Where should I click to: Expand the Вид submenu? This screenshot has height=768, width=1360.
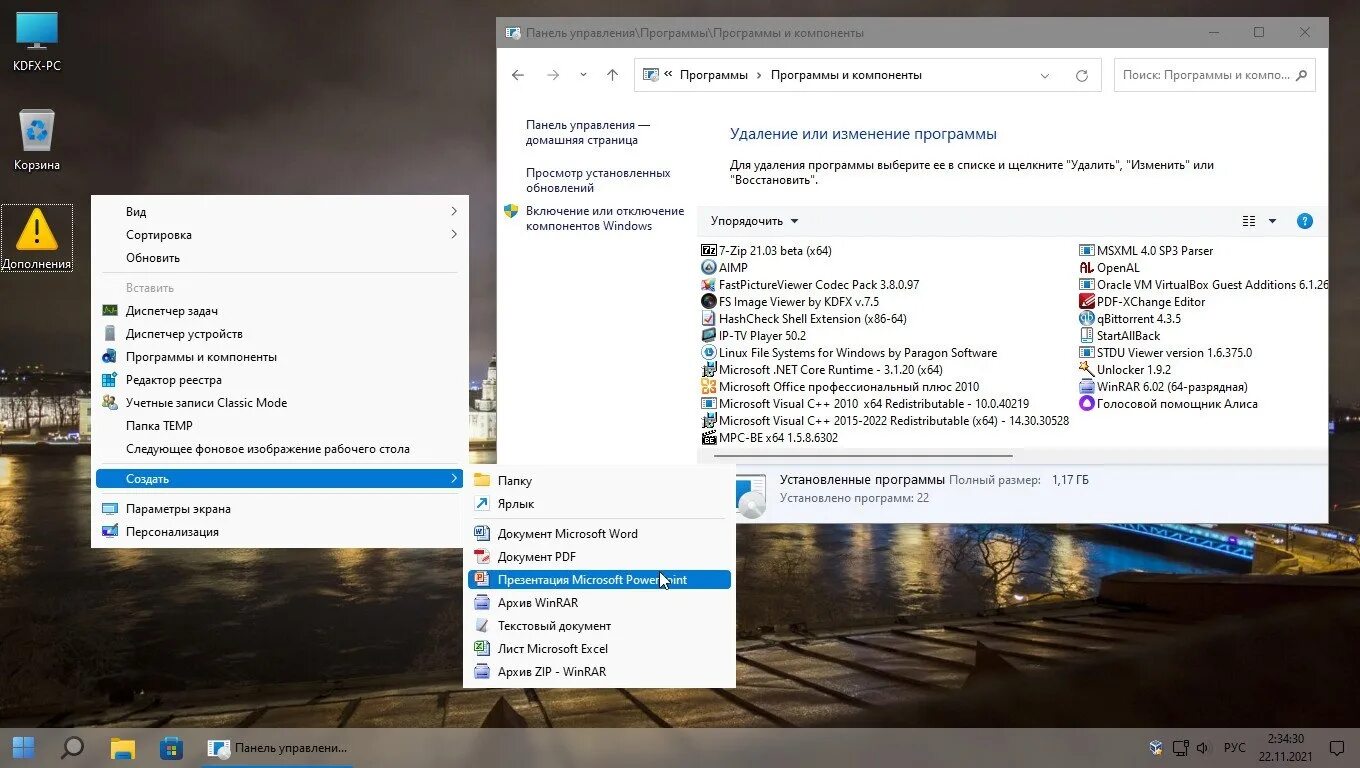279,212
